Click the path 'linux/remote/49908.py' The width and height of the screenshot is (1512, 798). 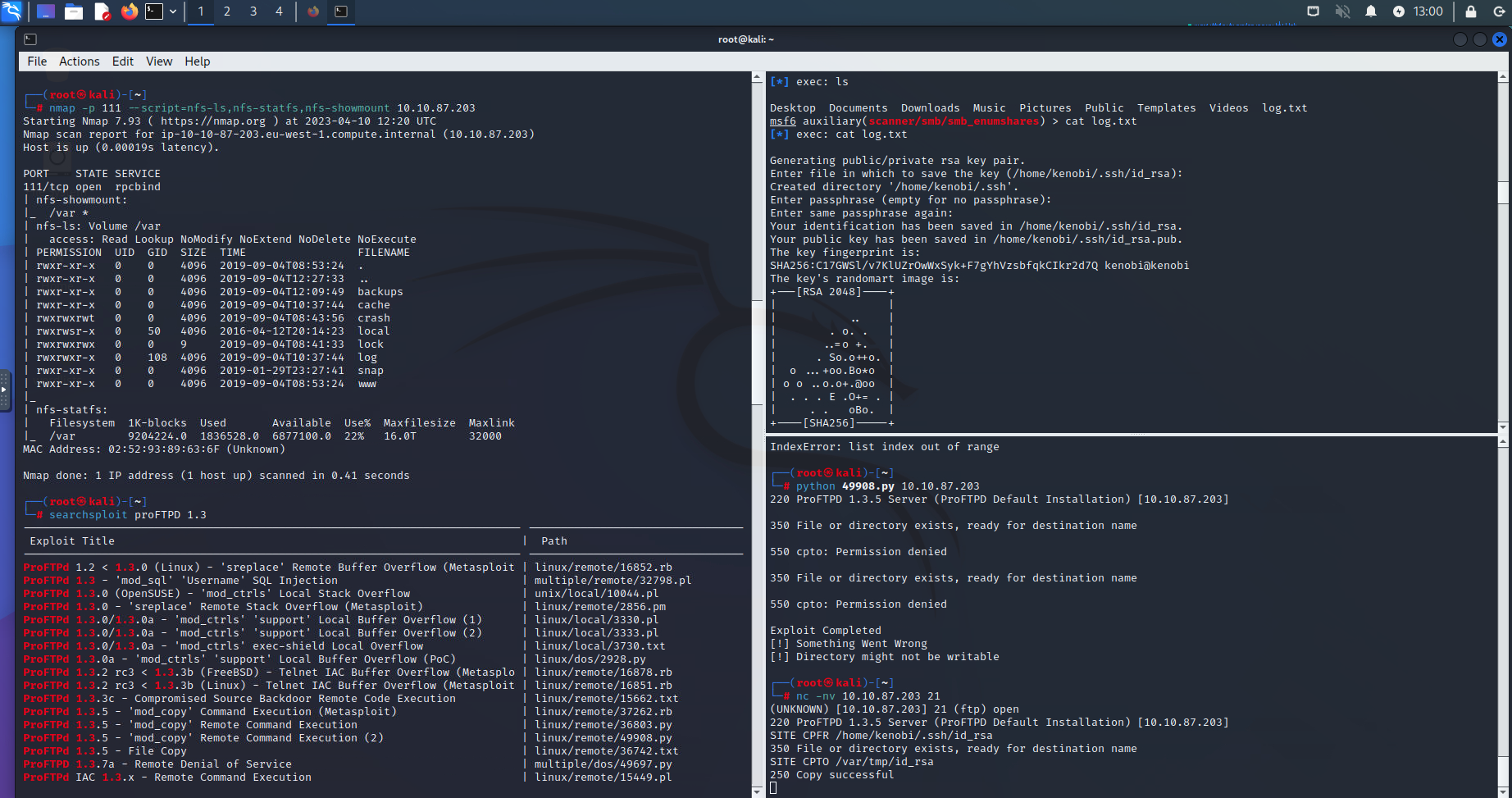tap(603, 738)
